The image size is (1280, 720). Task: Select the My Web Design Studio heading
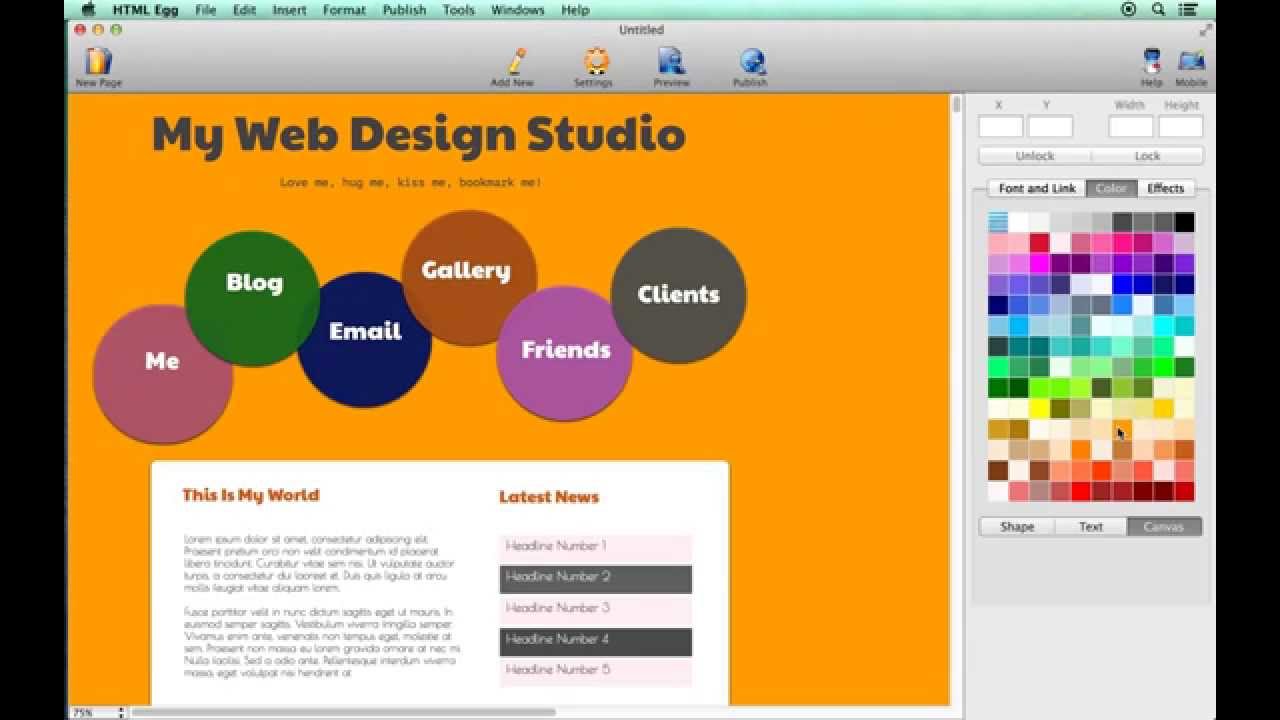419,135
